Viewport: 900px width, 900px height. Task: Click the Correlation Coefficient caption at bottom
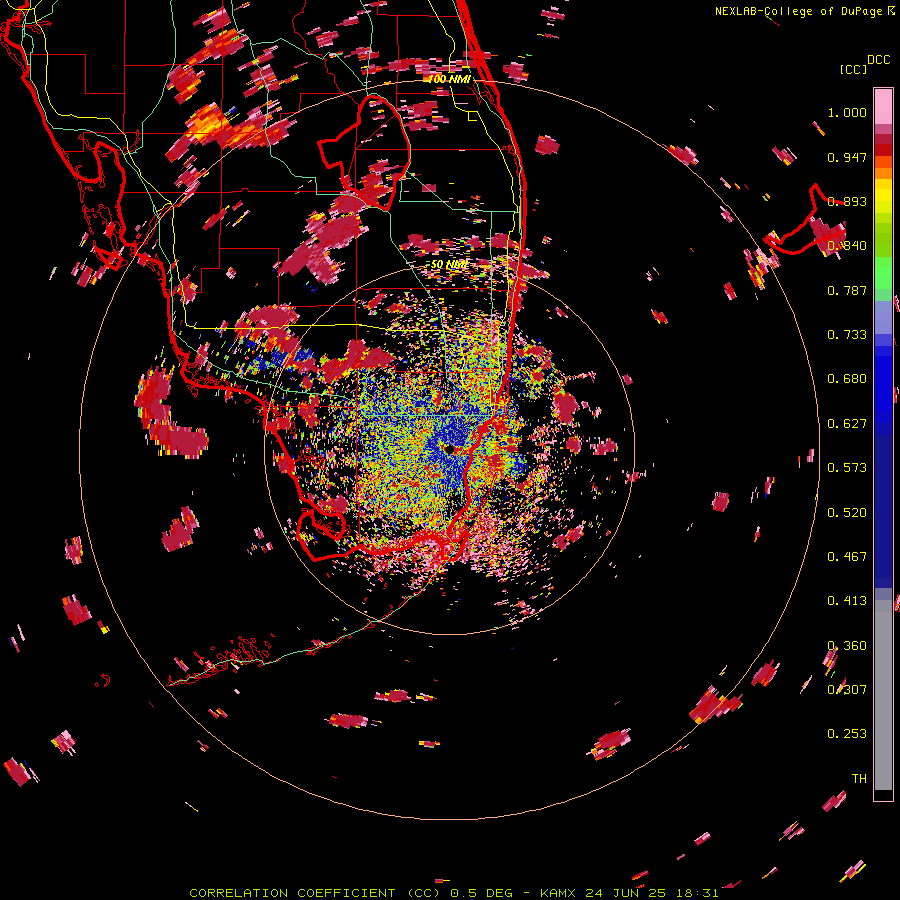454,893
